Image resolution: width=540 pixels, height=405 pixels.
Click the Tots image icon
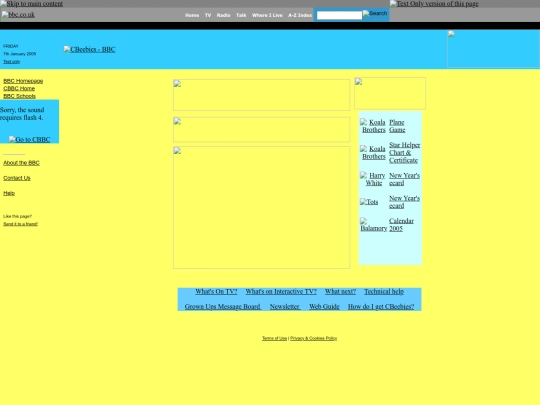[x=369, y=202]
